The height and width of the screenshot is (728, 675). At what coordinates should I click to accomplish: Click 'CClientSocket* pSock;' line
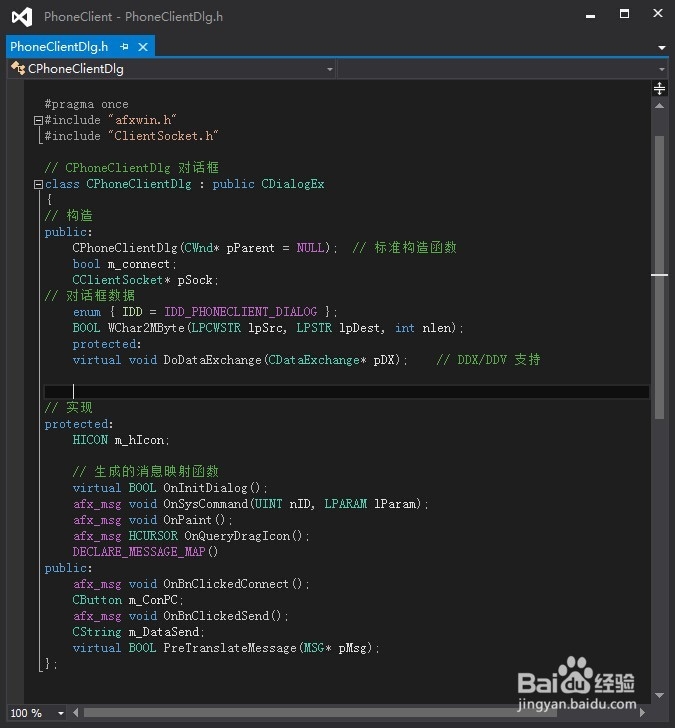[145, 280]
